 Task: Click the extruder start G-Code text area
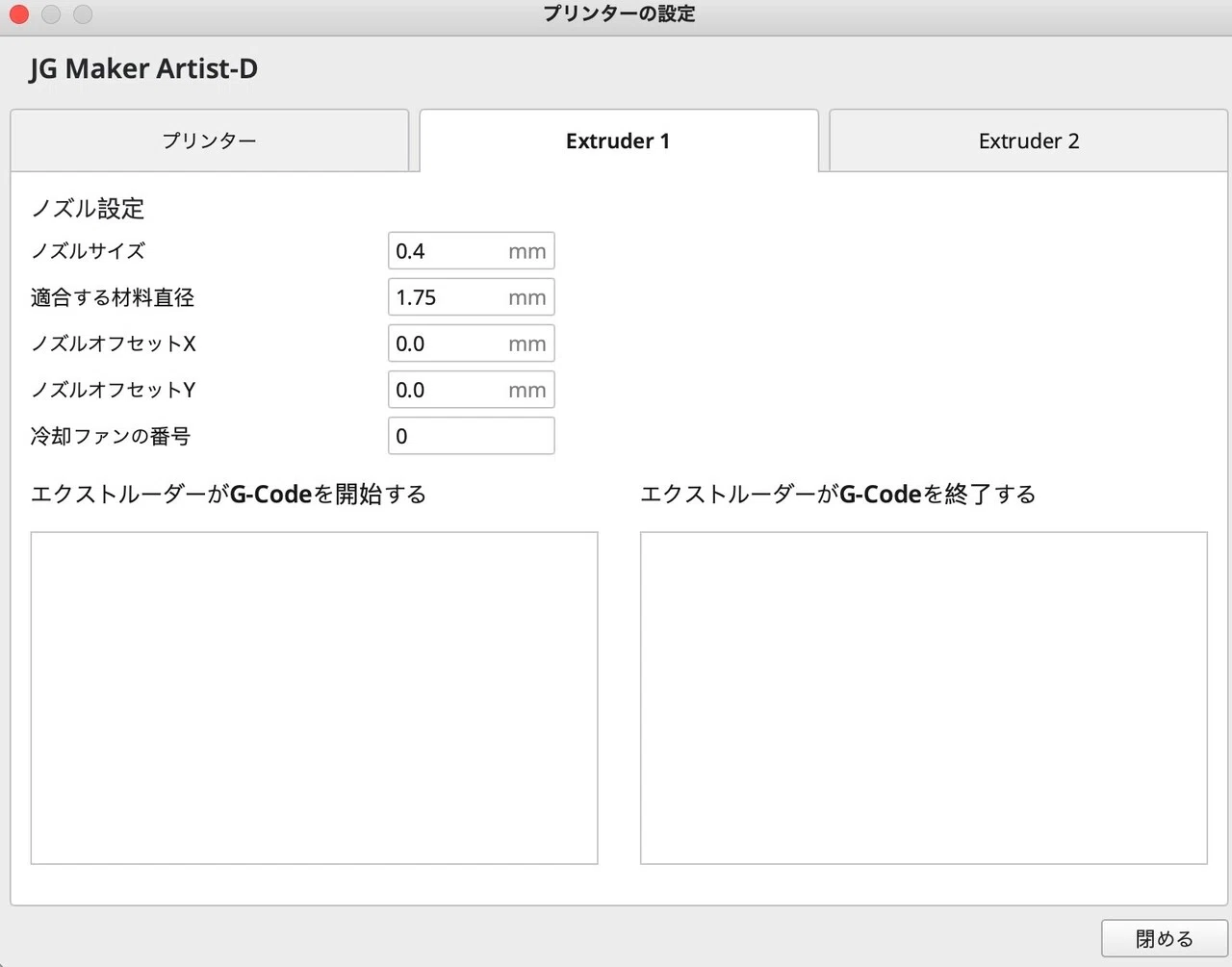tap(315, 698)
